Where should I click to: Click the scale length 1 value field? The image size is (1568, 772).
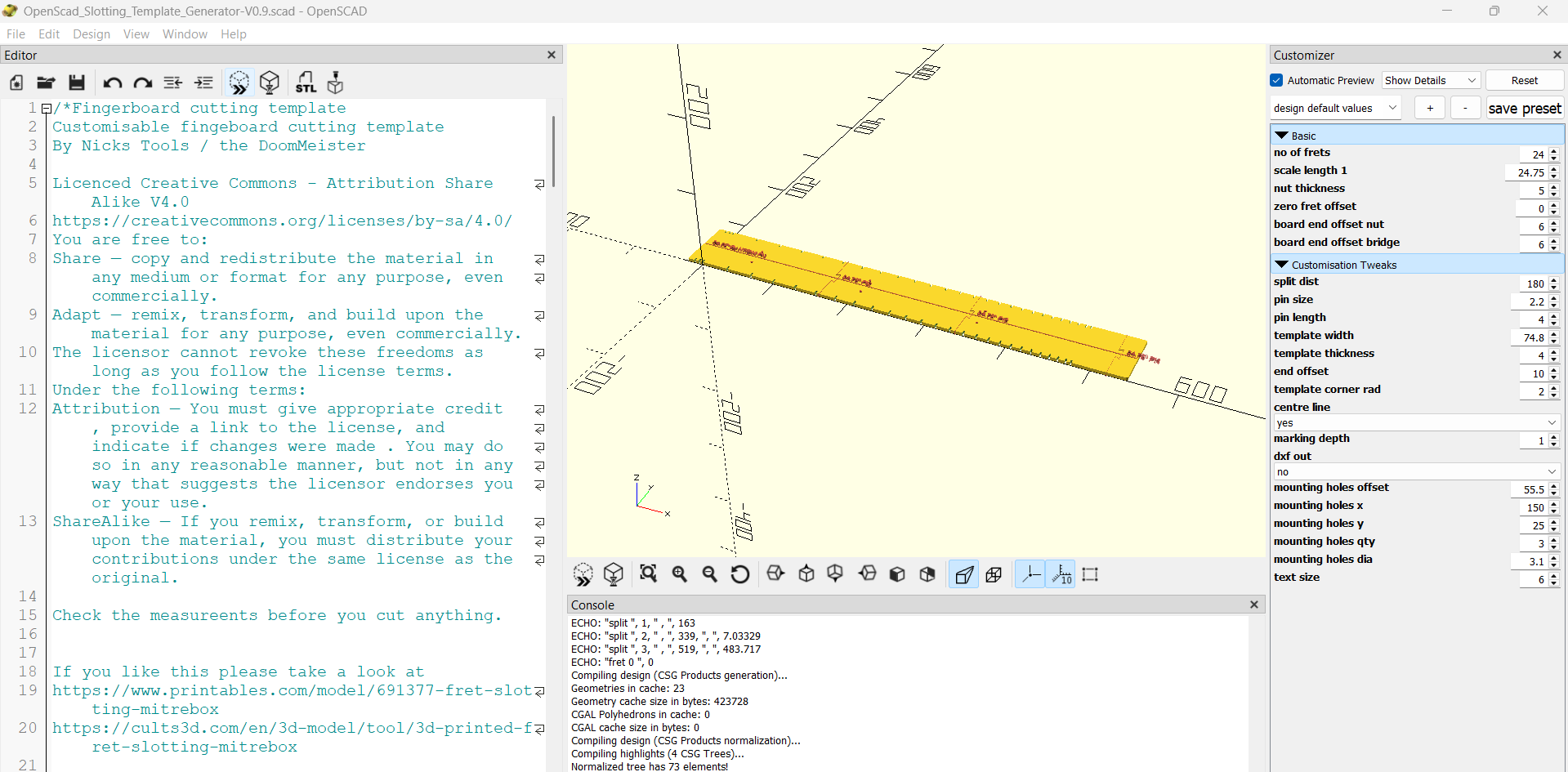(x=1526, y=172)
